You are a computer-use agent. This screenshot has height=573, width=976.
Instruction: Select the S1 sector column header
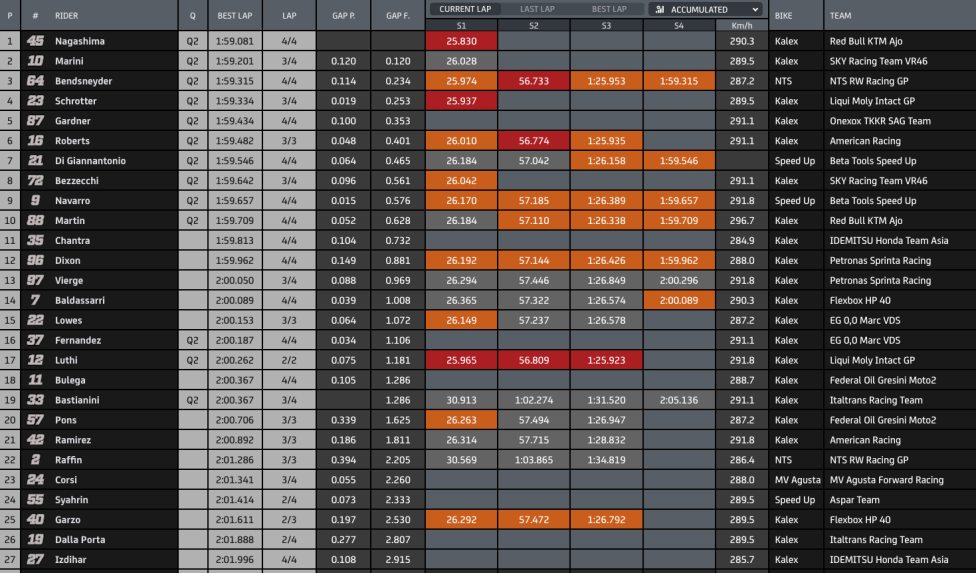(461, 26)
